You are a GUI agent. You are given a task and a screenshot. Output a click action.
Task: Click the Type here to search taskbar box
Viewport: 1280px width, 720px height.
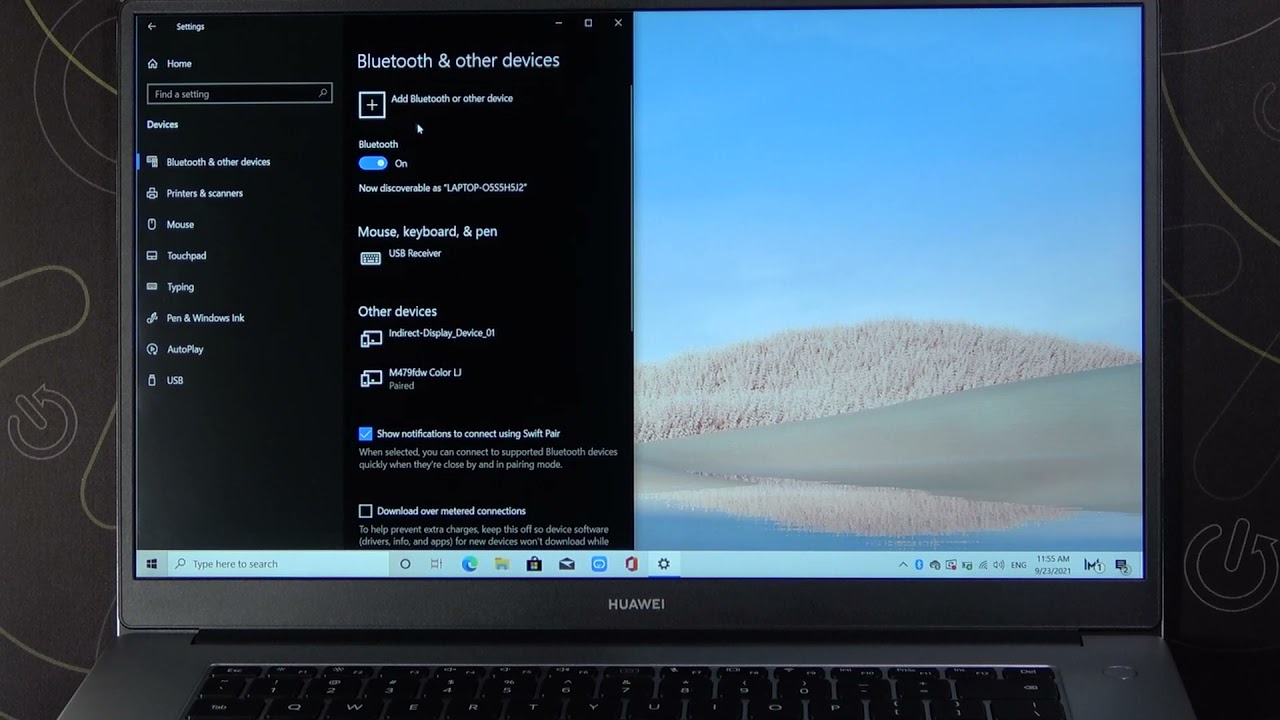point(278,564)
